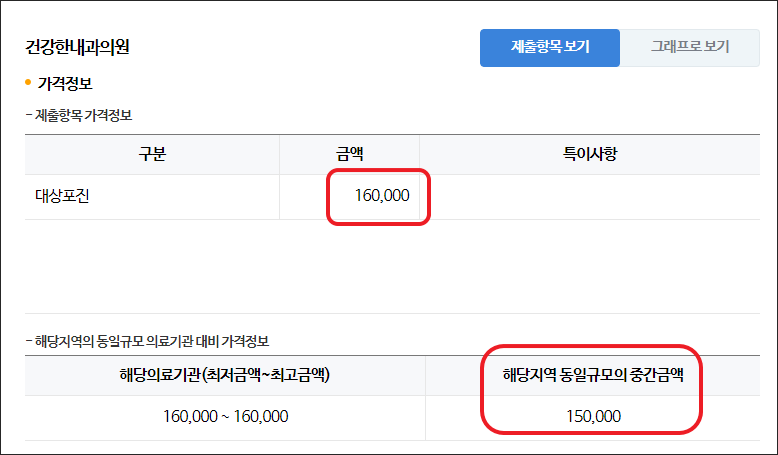Click the 특이사항 column header
This screenshot has width=778, height=455.
tap(589, 154)
